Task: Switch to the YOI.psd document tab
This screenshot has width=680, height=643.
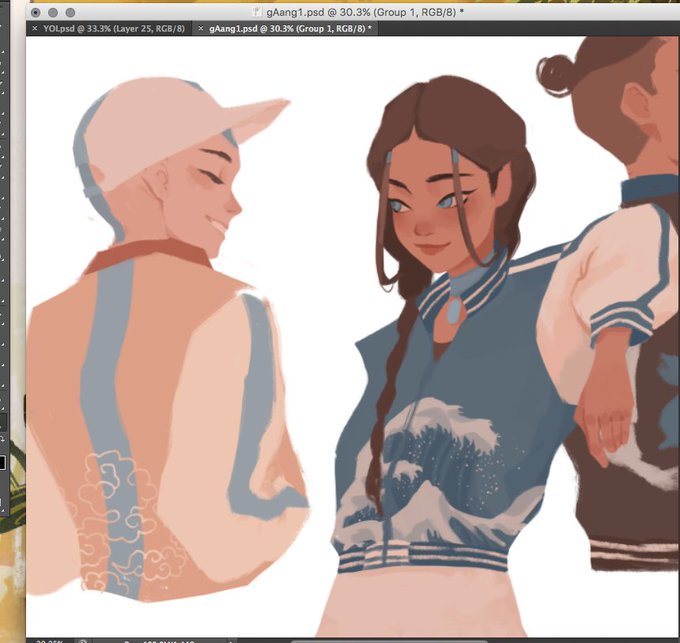Action: point(114,29)
